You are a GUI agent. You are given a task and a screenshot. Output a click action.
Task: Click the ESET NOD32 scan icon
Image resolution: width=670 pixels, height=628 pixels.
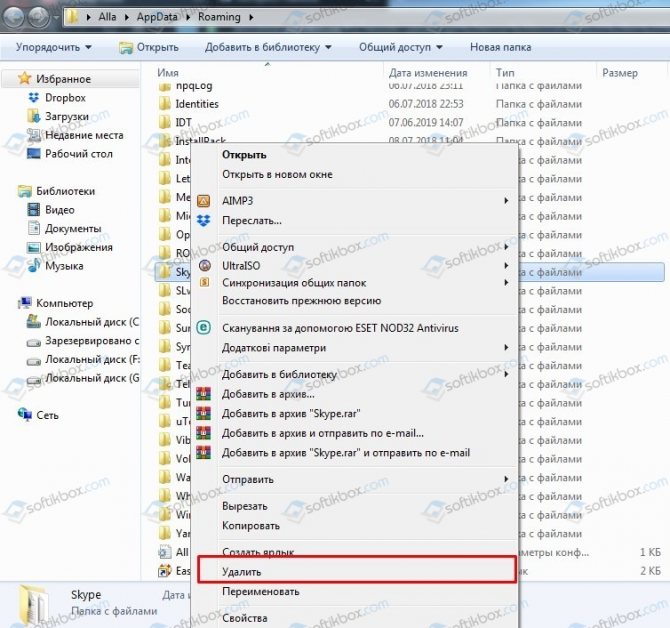point(204,328)
